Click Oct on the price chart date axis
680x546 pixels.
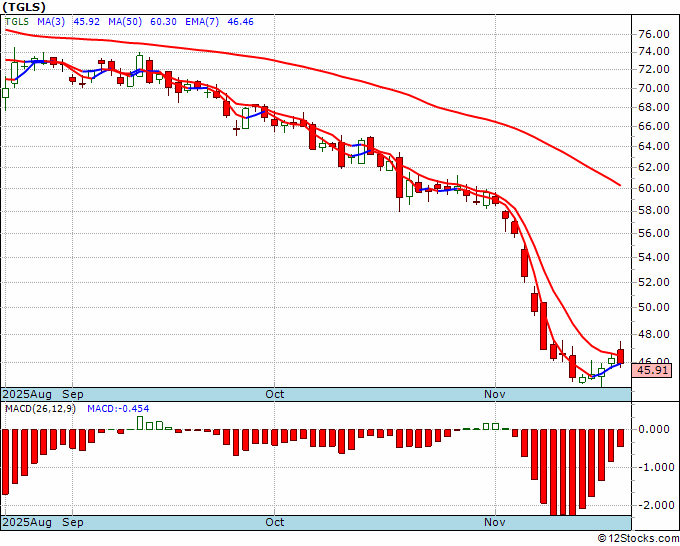(275, 394)
